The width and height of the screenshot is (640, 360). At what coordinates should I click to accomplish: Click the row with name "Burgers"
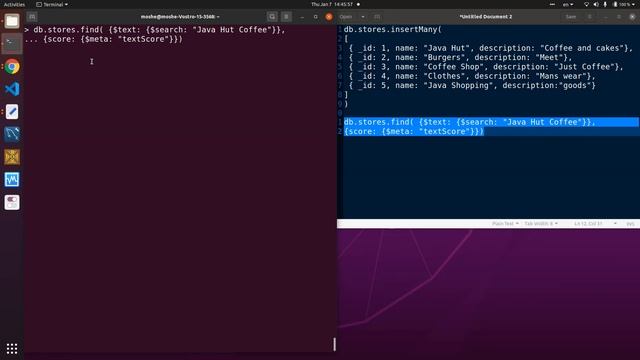(460, 58)
